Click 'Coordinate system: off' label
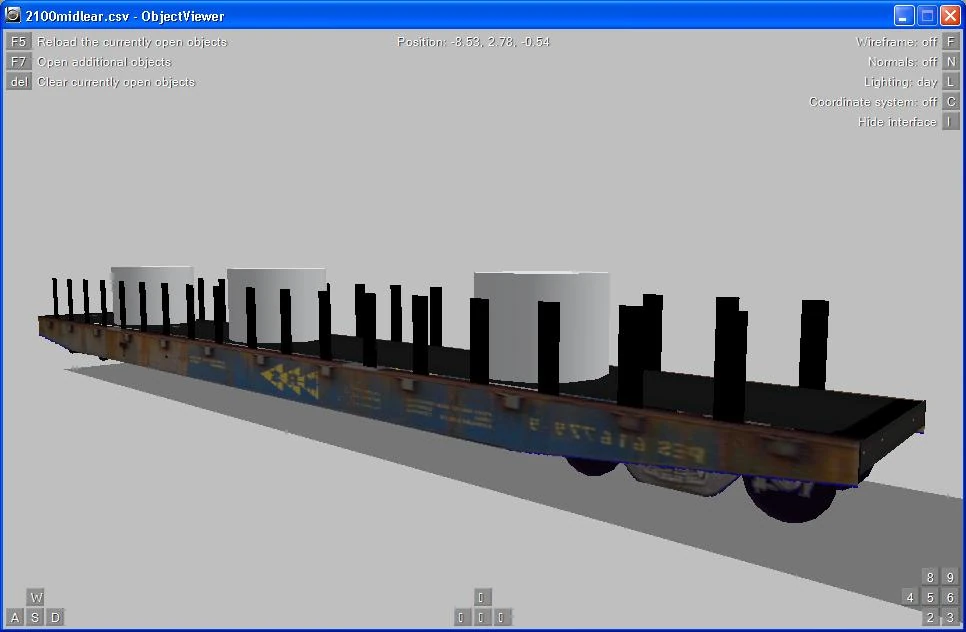Image resolution: width=966 pixels, height=632 pixels. click(873, 102)
